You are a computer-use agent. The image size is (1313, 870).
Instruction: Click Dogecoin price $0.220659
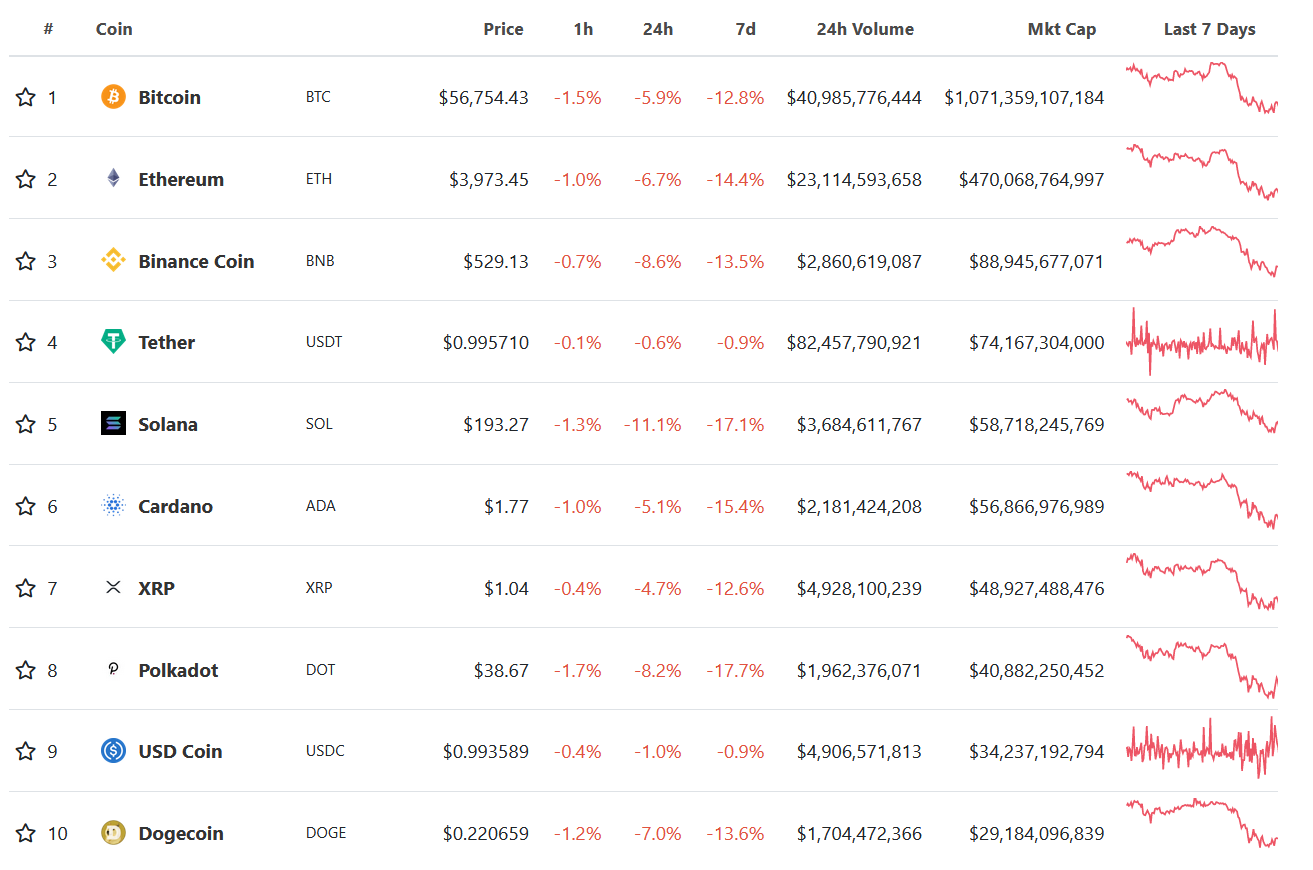[486, 833]
